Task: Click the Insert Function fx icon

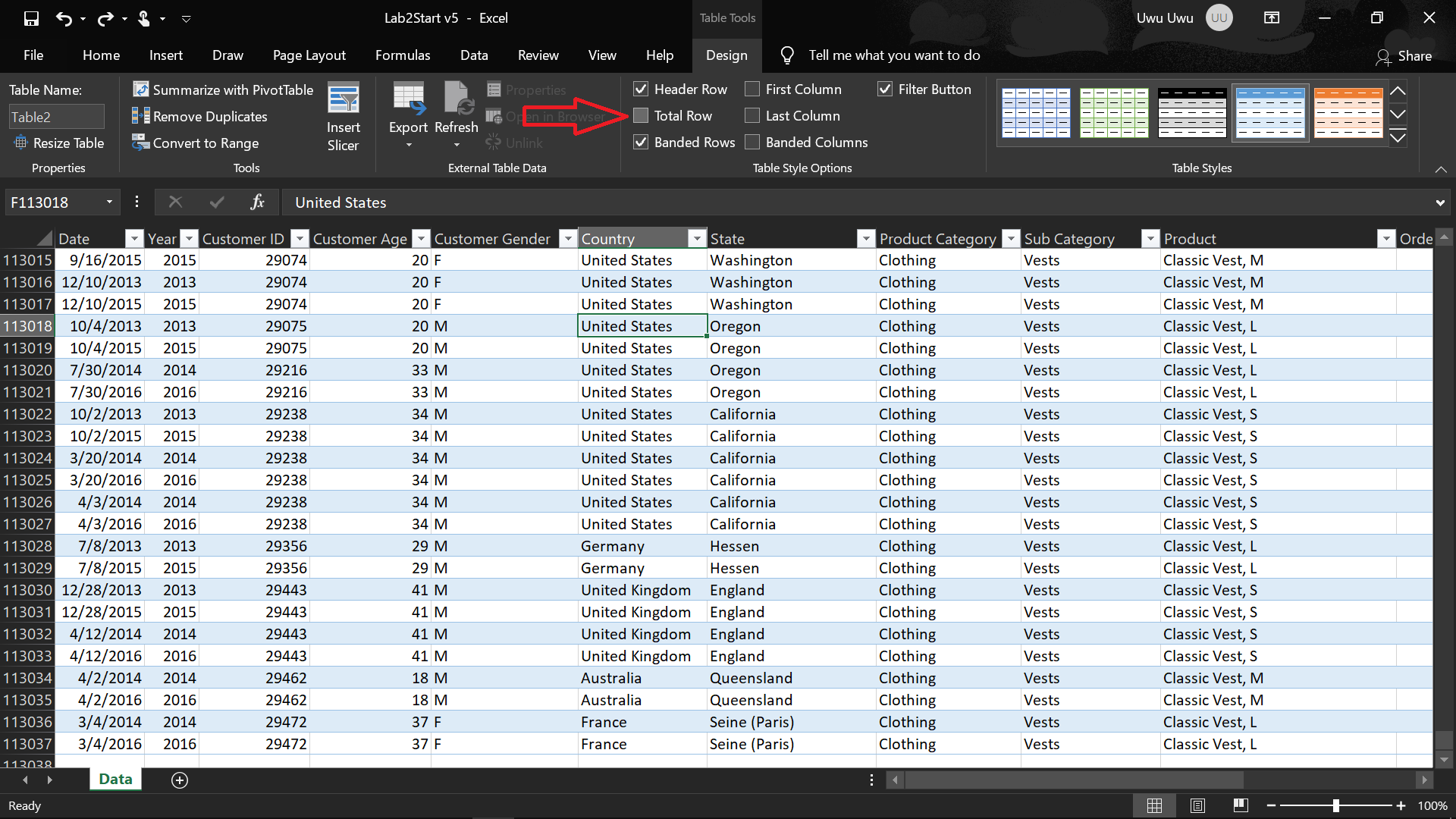Action: coord(257,202)
